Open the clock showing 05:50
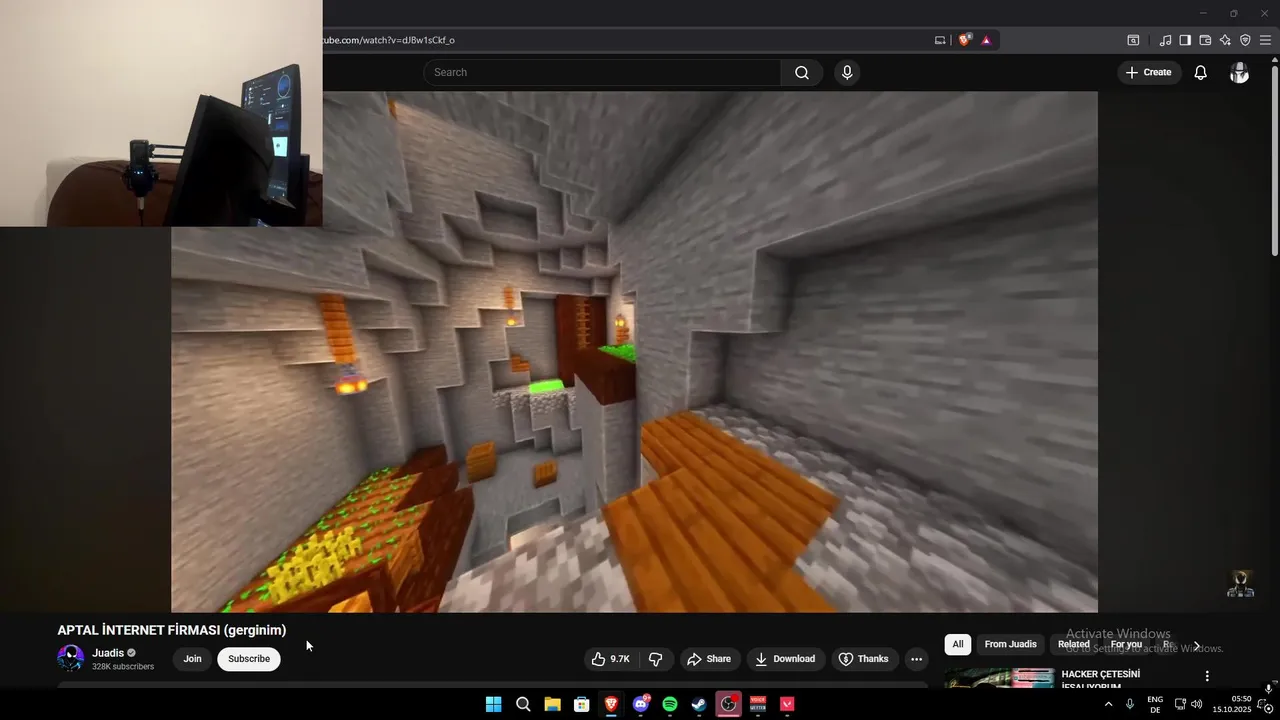The image size is (1280, 720). point(1232,704)
